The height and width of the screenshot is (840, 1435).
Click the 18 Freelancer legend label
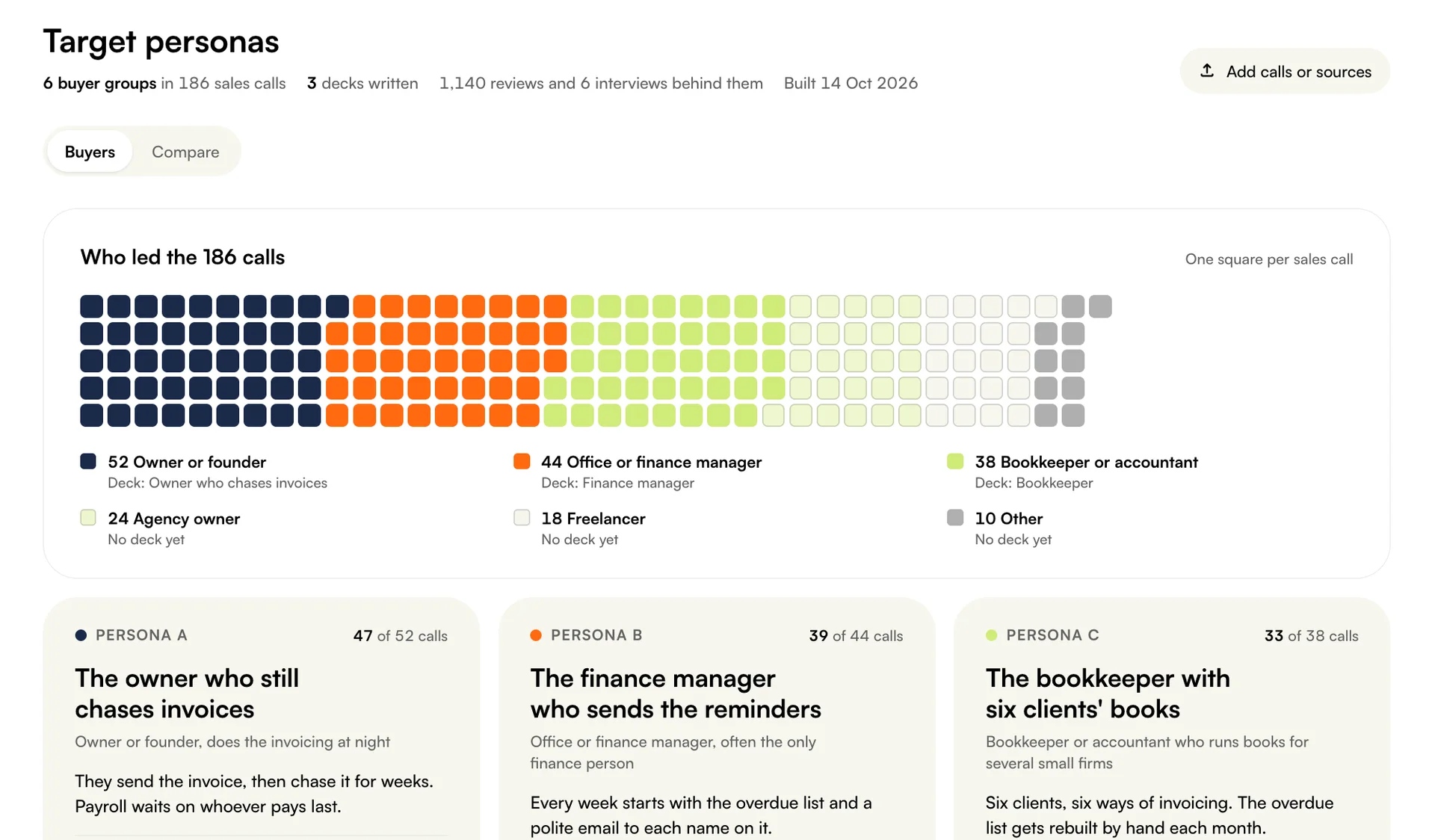pyautogui.click(x=593, y=519)
